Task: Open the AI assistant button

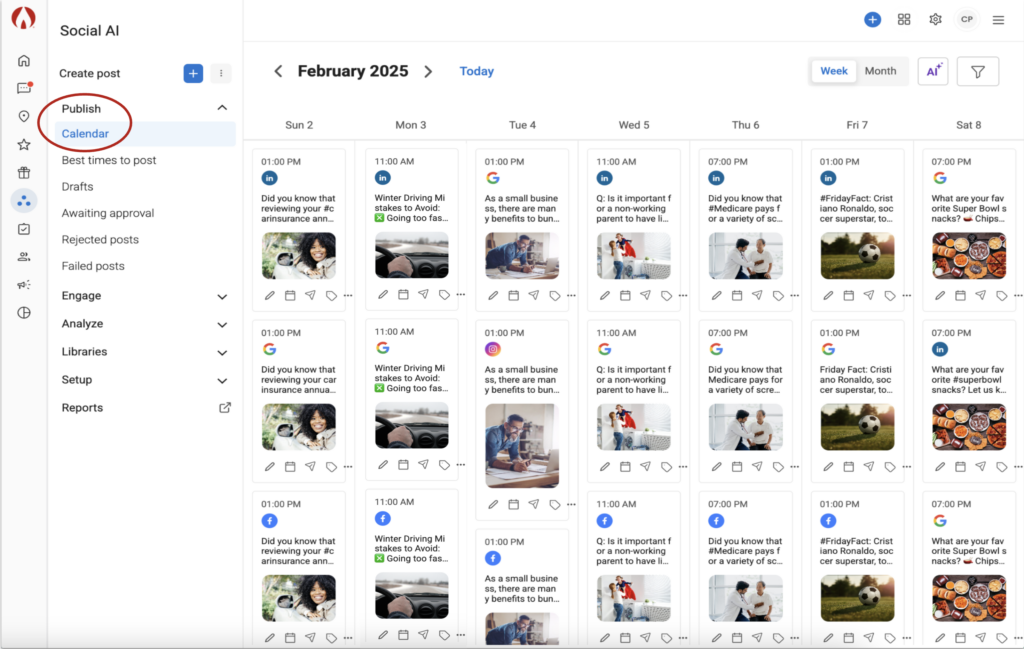Action: (x=933, y=71)
